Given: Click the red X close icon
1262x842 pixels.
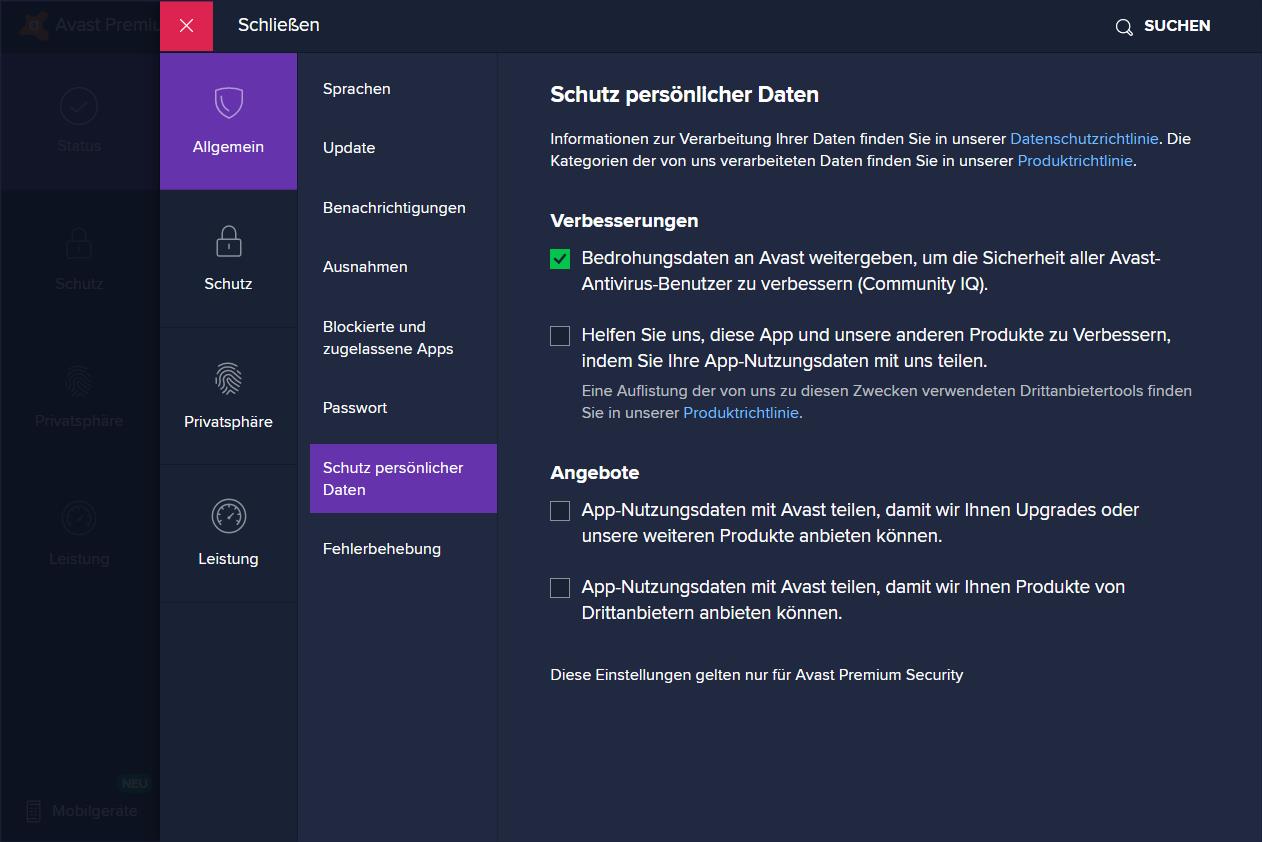Looking at the screenshot, I should coord(187,26).
